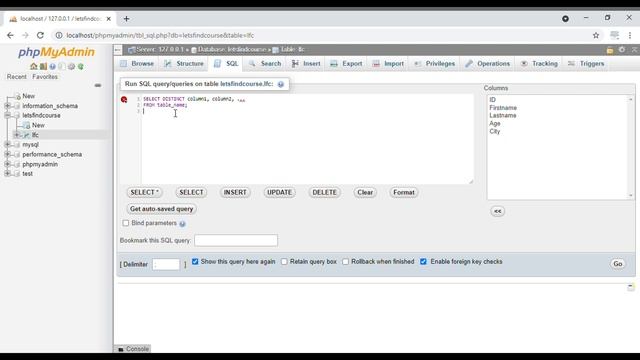Image resolution: width=640 pixels, height=360 pixels.
Task: Click the page settings gear icon at top right
Action: [622, 49]
